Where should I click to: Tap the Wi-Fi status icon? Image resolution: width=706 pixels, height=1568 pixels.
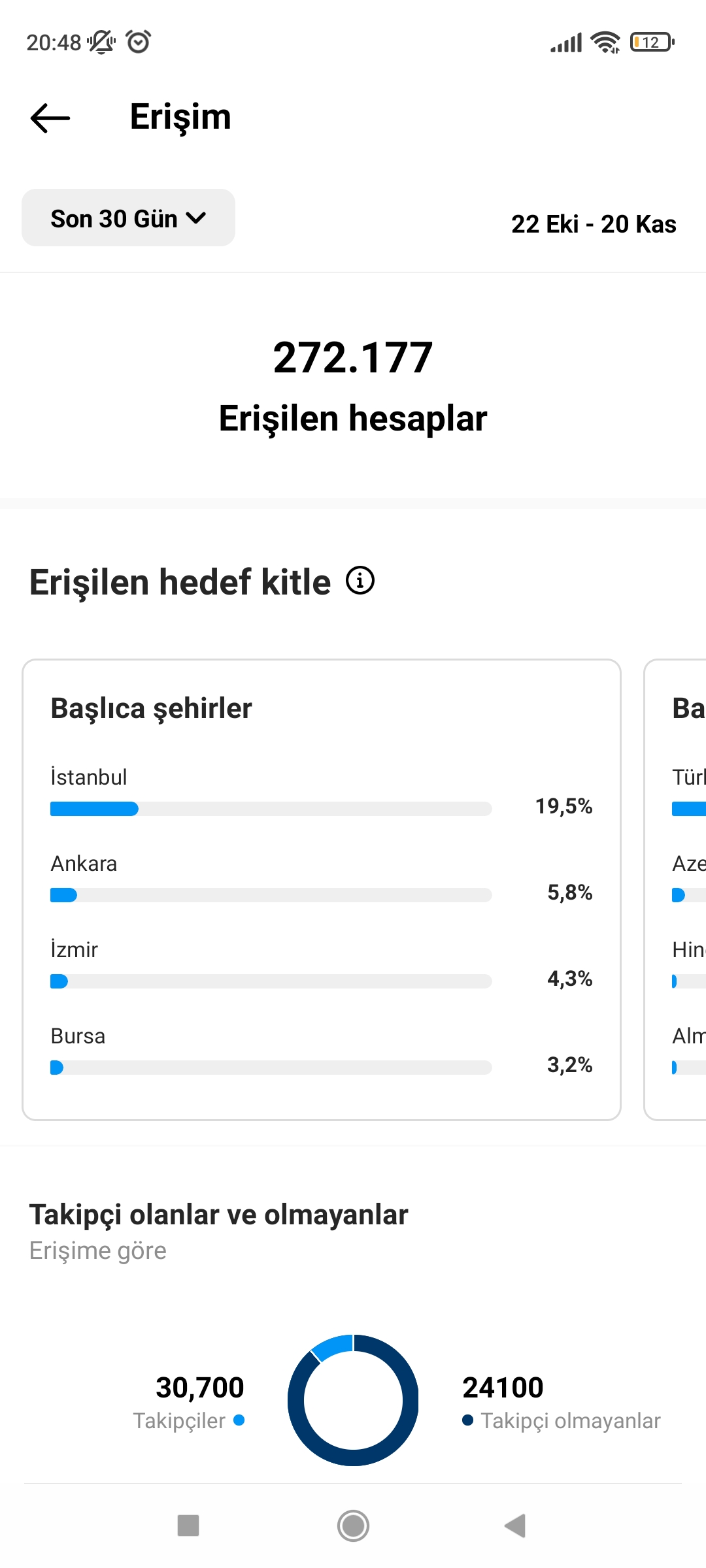coord(605,42)
